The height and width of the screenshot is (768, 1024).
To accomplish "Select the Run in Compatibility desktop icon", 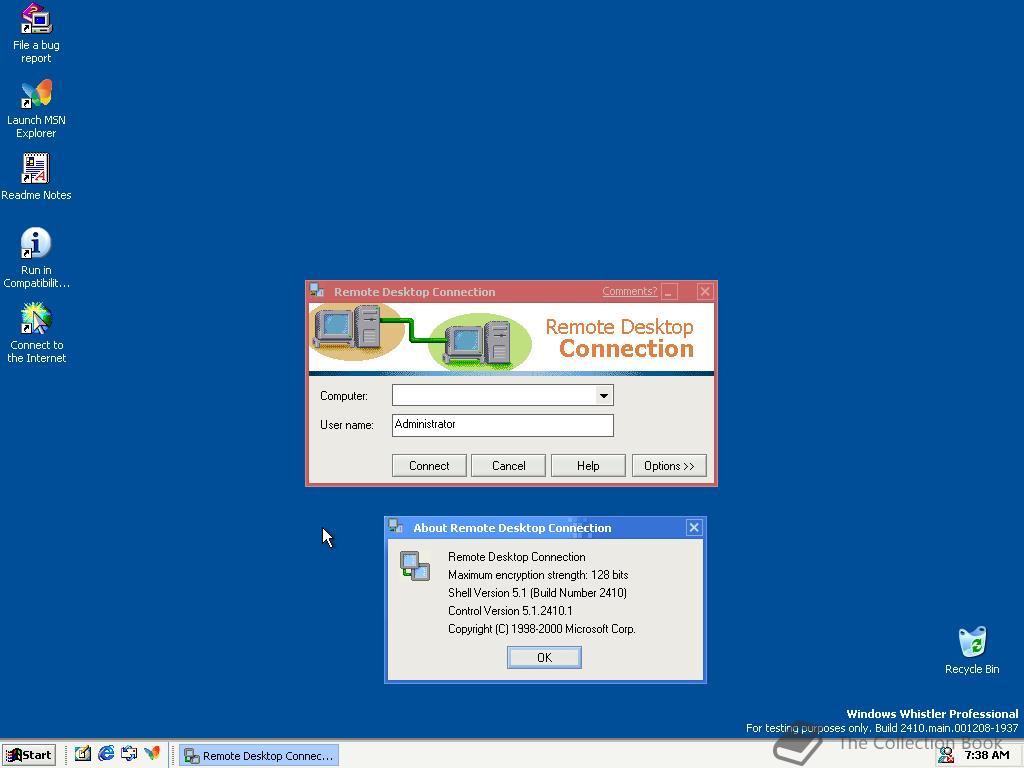I will 36,257.
